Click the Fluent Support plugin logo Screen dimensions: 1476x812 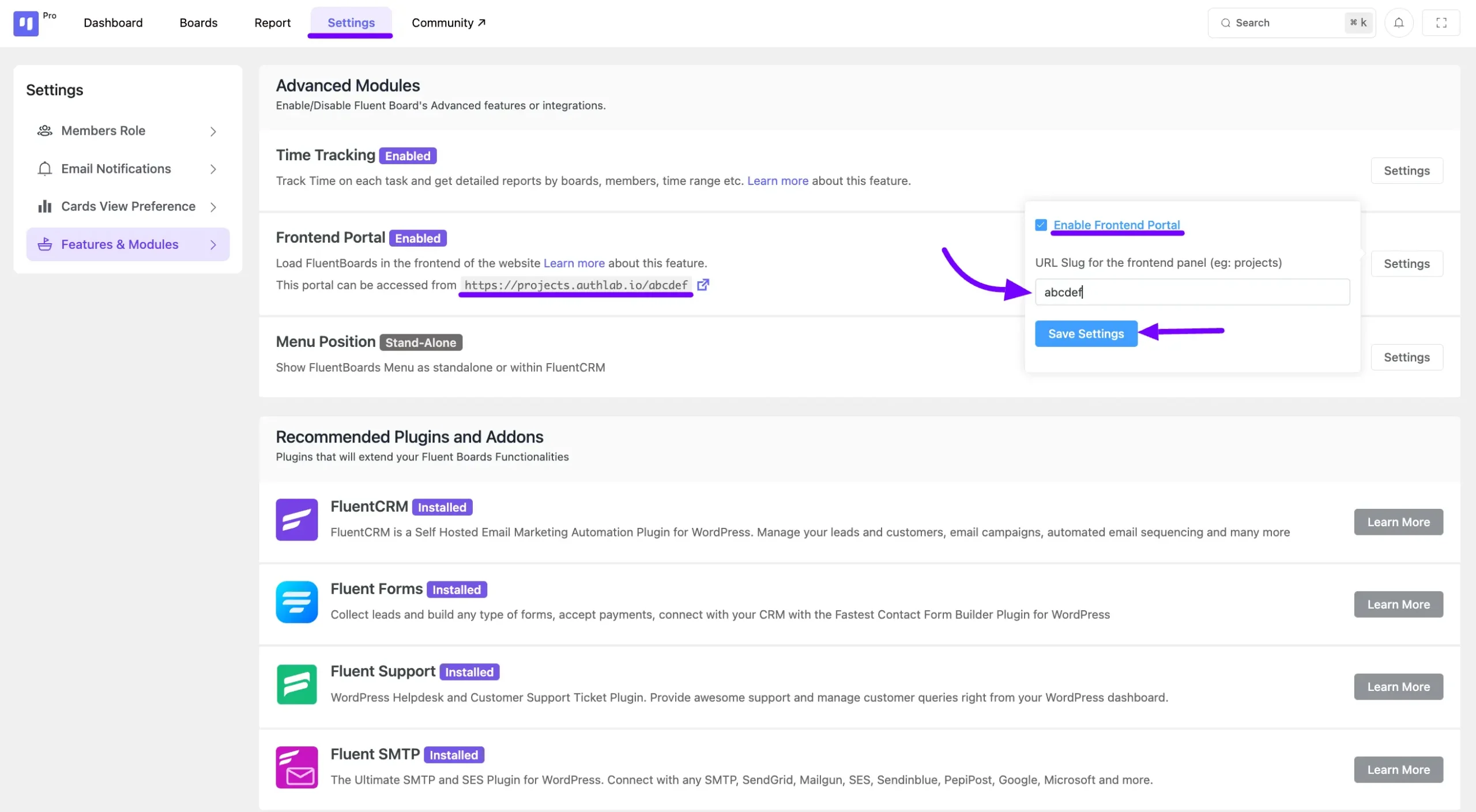click(296, 684)
